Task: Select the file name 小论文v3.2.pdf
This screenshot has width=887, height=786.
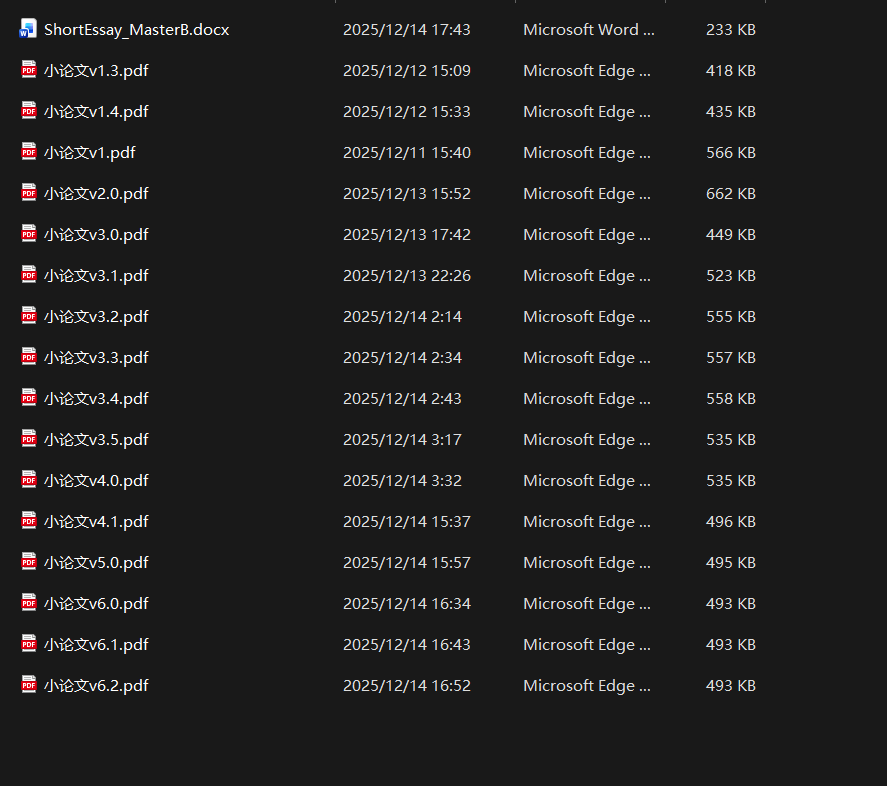Action: 96,317
